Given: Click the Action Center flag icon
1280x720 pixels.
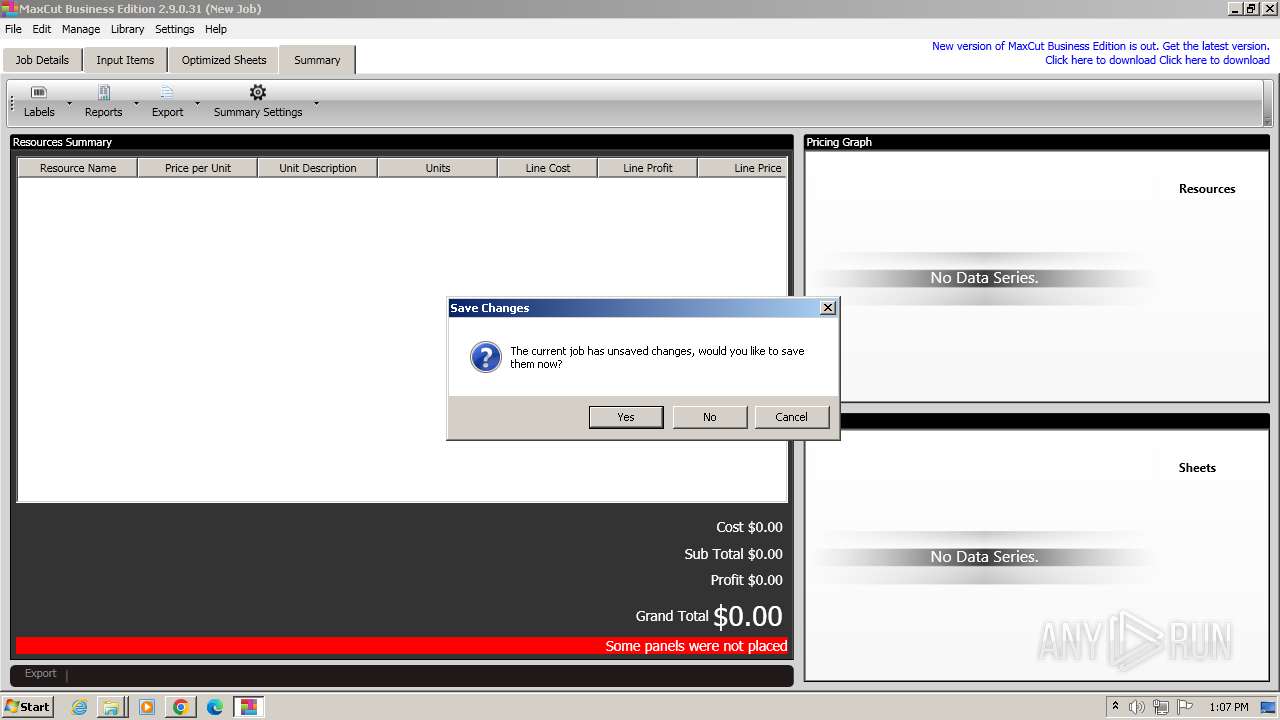Looking at the screenshot, I should pyautogui.click(x=1185, y=707).
